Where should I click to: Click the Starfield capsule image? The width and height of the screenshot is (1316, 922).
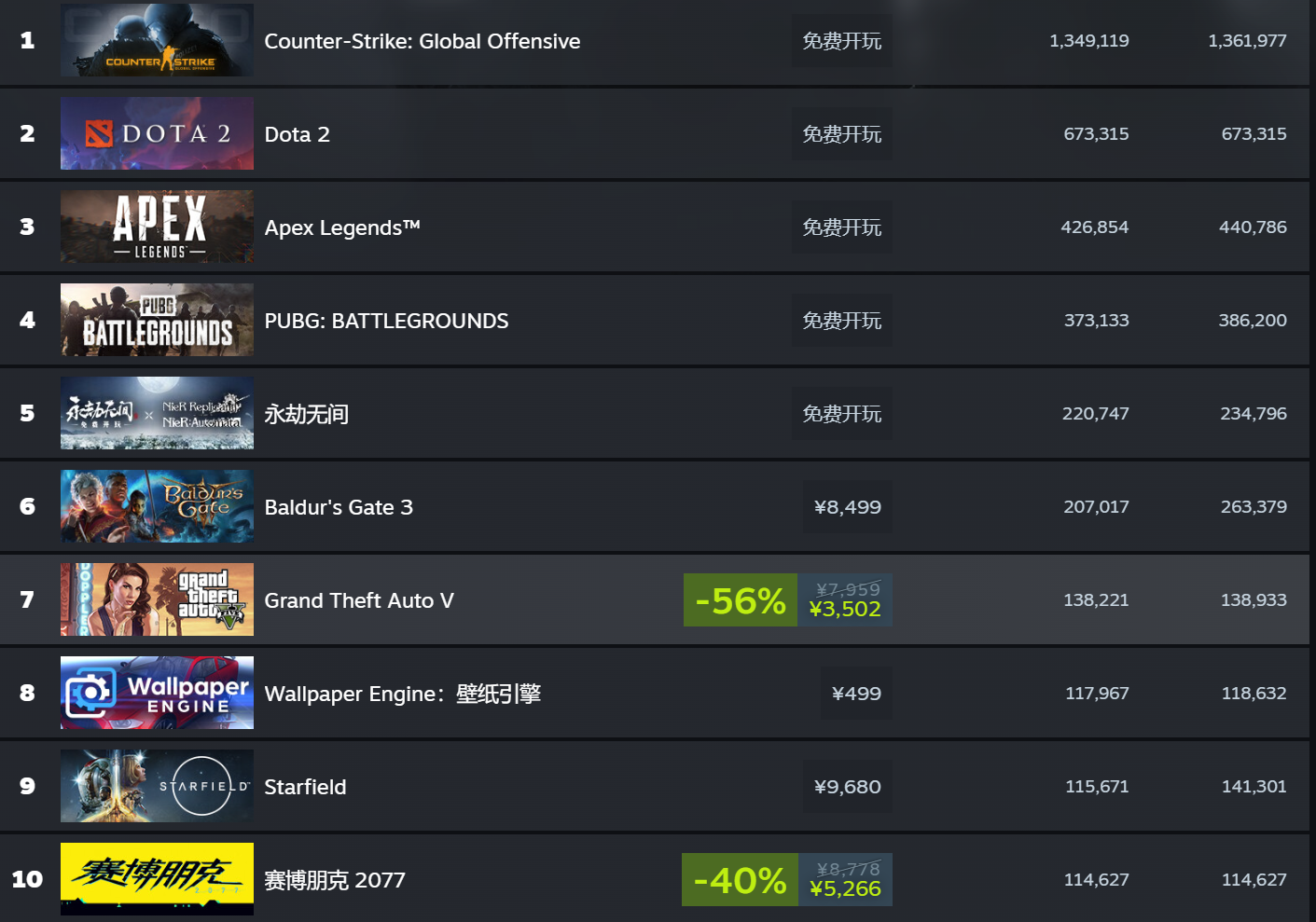[x=157, y=786]
